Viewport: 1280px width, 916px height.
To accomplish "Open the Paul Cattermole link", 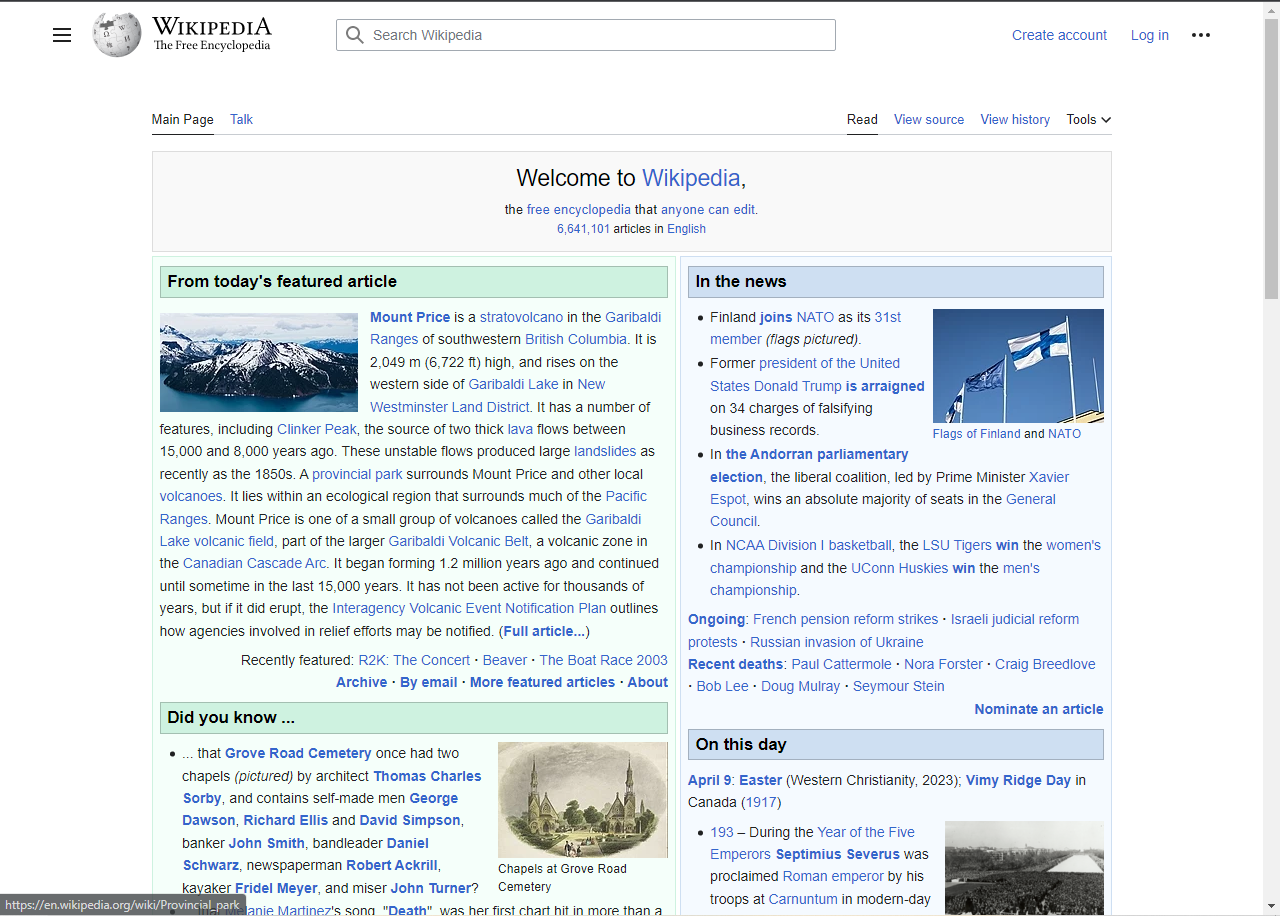I will coord(841,664).
